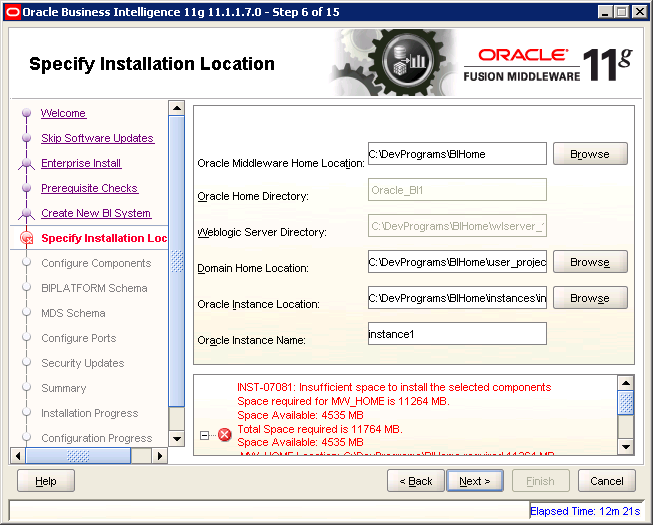653x525 pixels.
Task: Browse for Domain Home Location
Action: click(590, 261)
